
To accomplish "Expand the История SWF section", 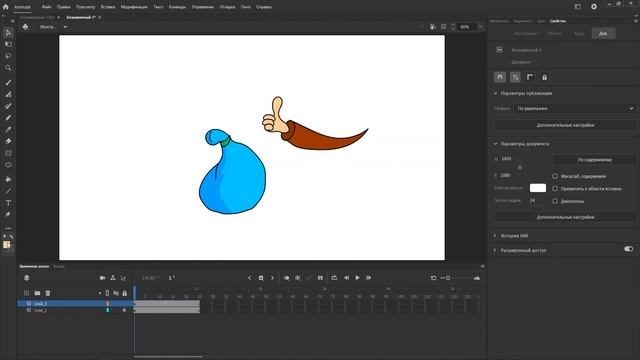I will 496,236.
